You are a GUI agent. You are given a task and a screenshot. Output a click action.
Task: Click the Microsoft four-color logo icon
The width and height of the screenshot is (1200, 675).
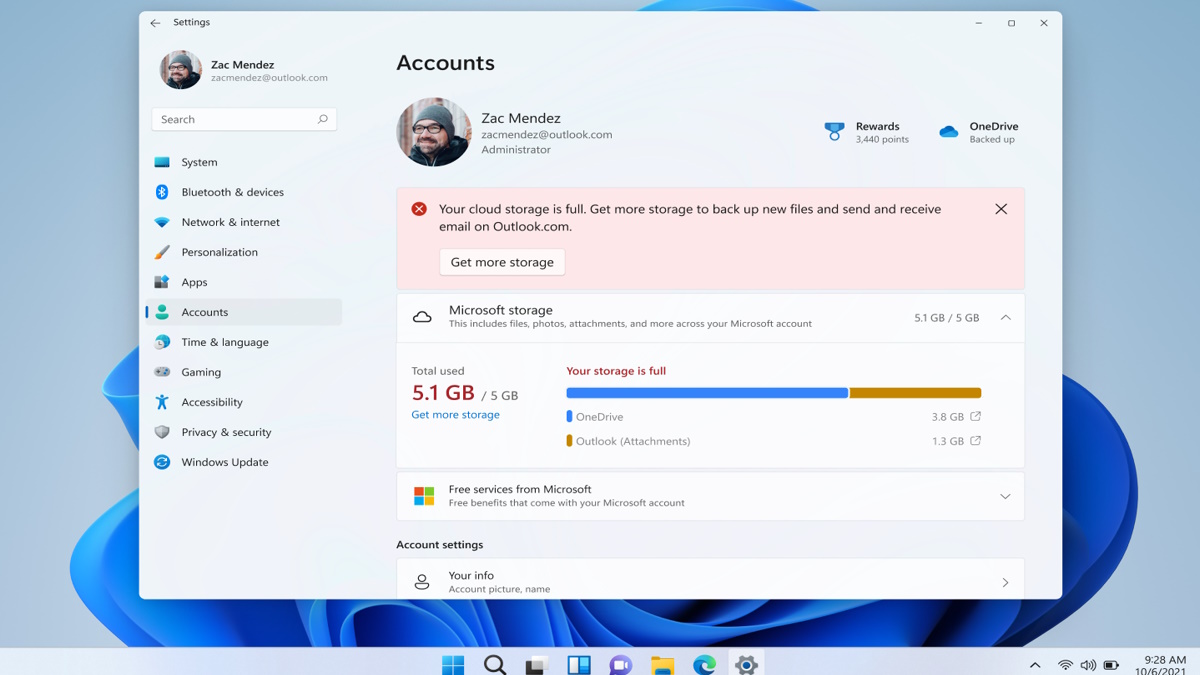click(x=424, y=496)
